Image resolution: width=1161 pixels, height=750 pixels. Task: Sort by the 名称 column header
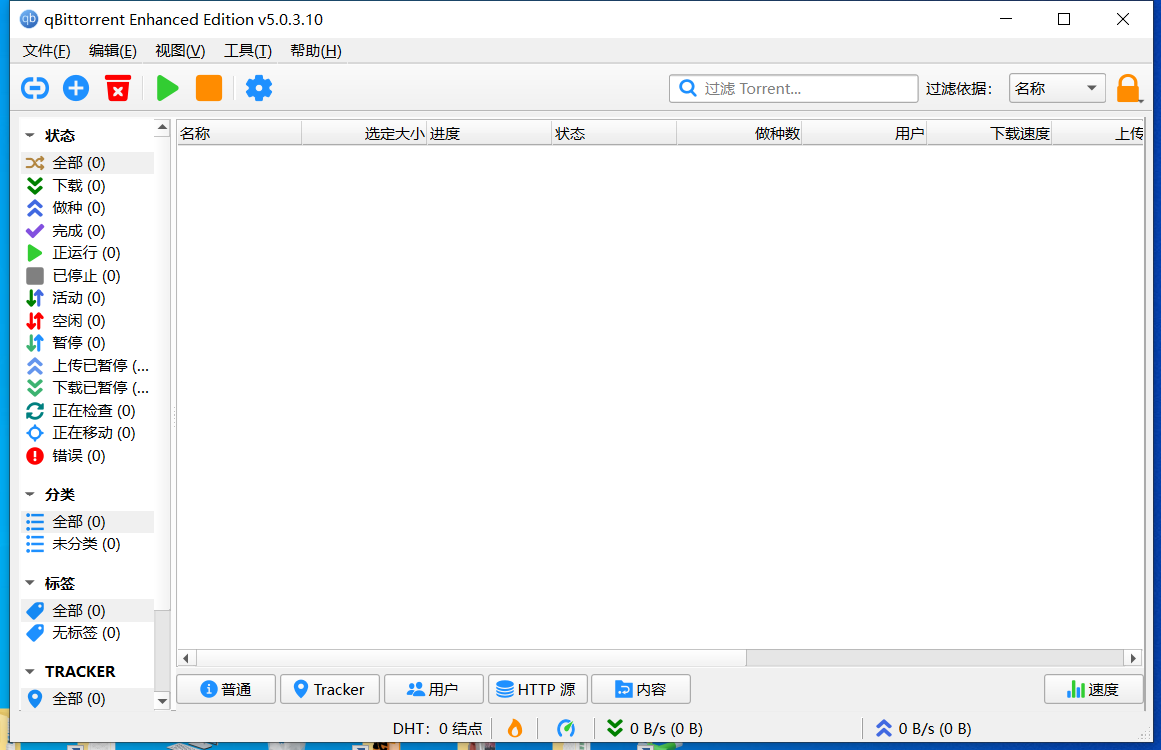(239, 133)
